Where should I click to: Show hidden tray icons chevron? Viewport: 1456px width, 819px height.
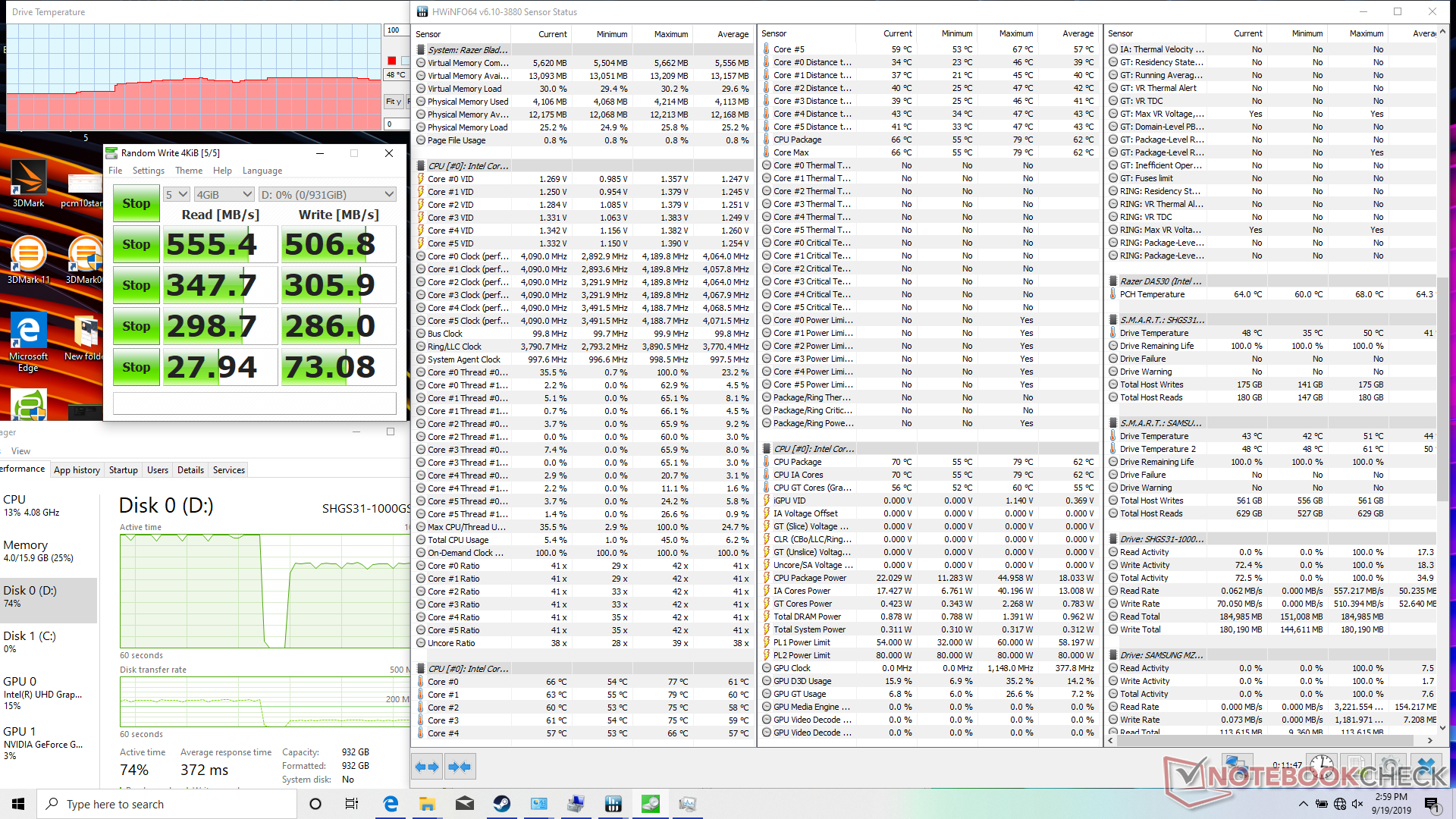pos(1303,804)
